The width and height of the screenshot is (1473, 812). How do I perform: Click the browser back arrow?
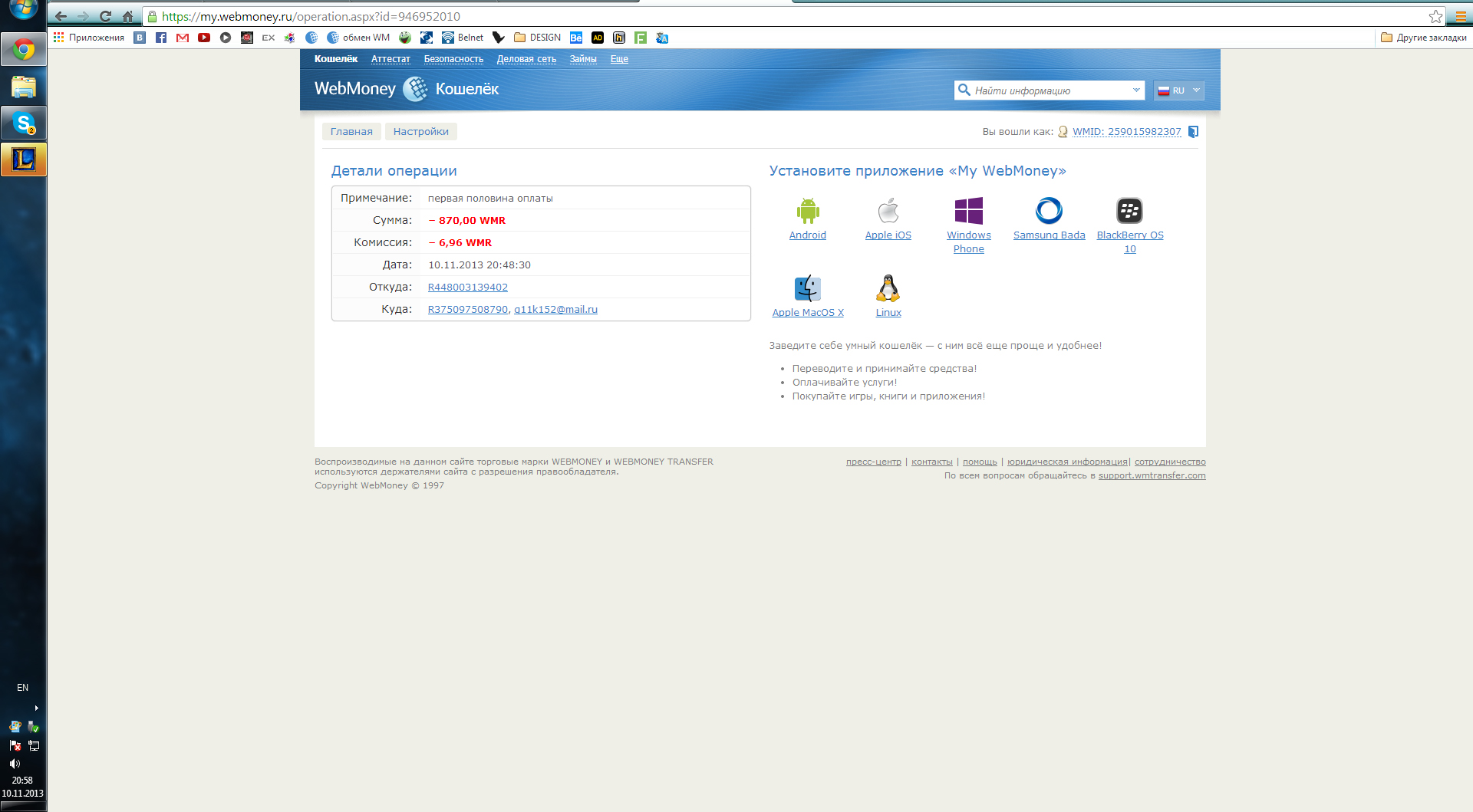pos(61,16)
